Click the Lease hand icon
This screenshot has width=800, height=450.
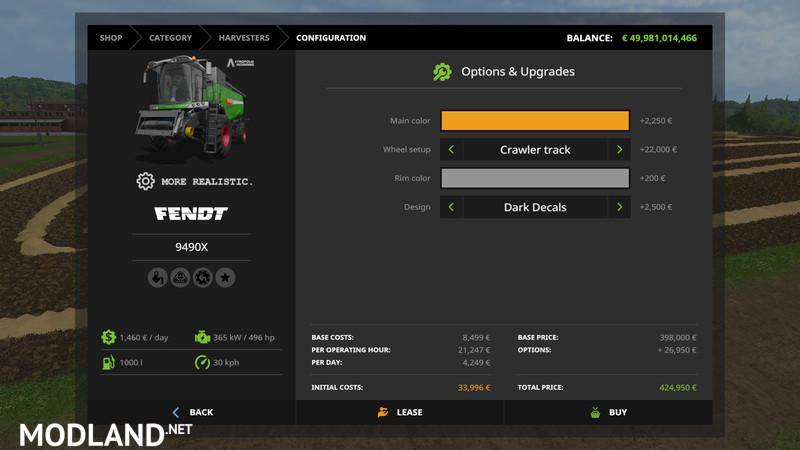coord(383,412)
